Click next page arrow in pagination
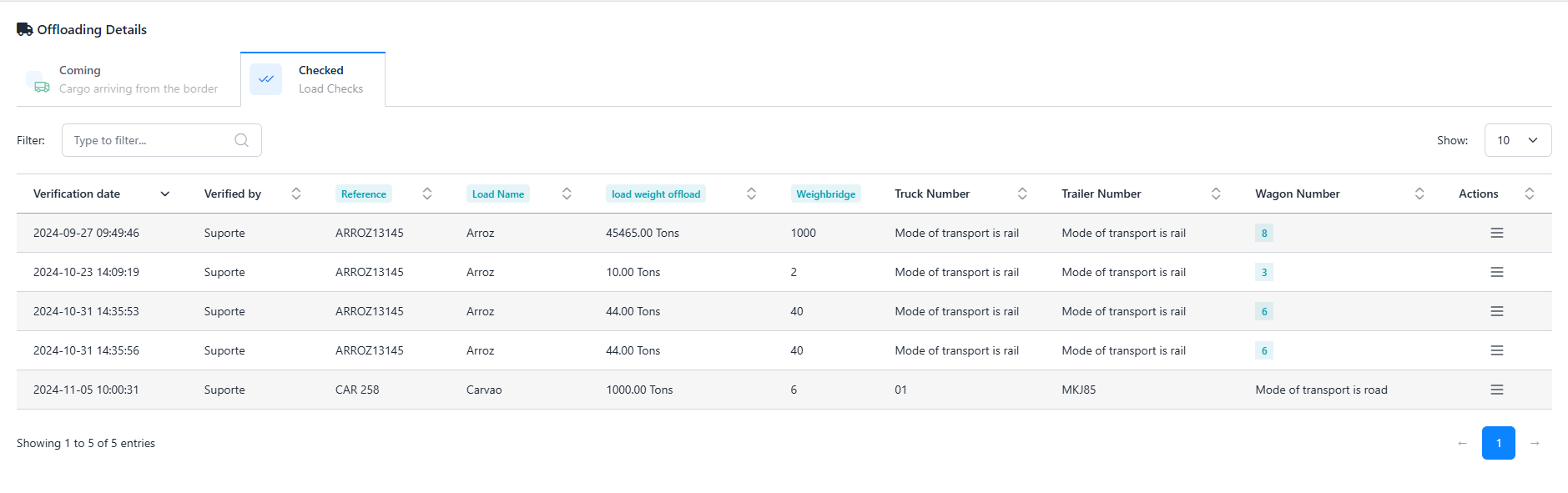This screenshot has width=1568, height=493. click(1535, 443)
